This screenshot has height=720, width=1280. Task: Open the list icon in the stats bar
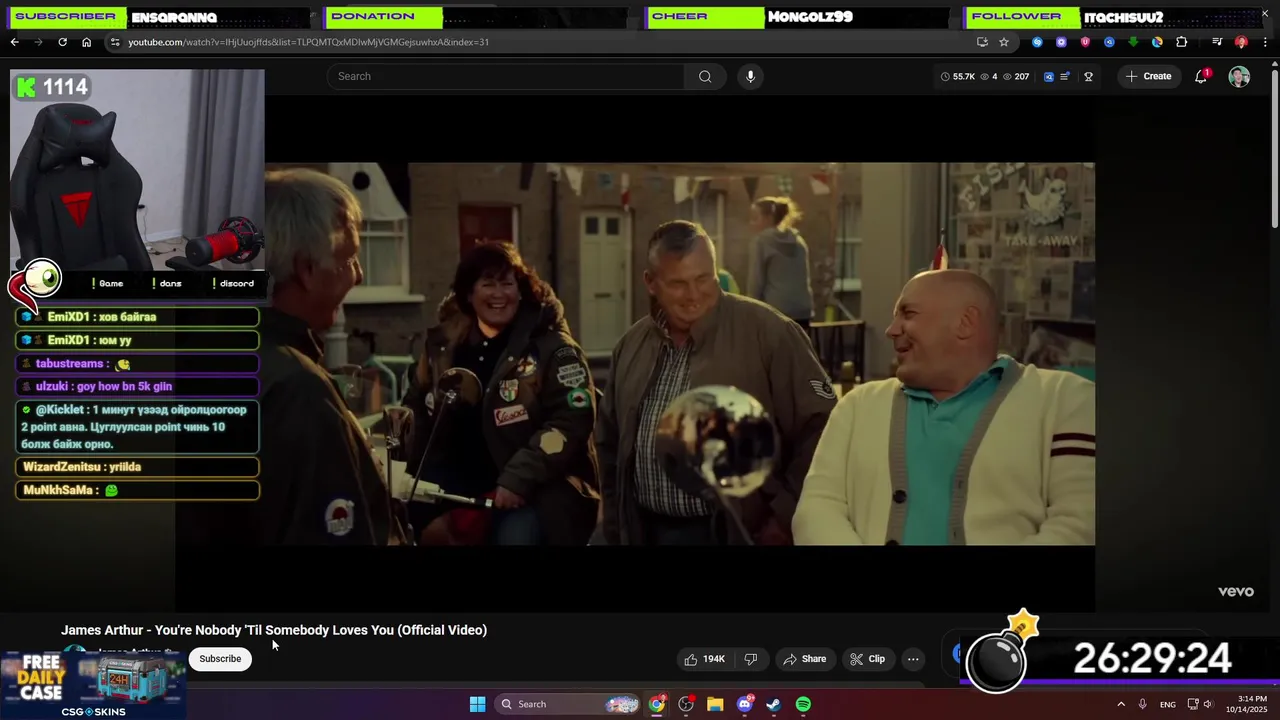(1065, 76)
